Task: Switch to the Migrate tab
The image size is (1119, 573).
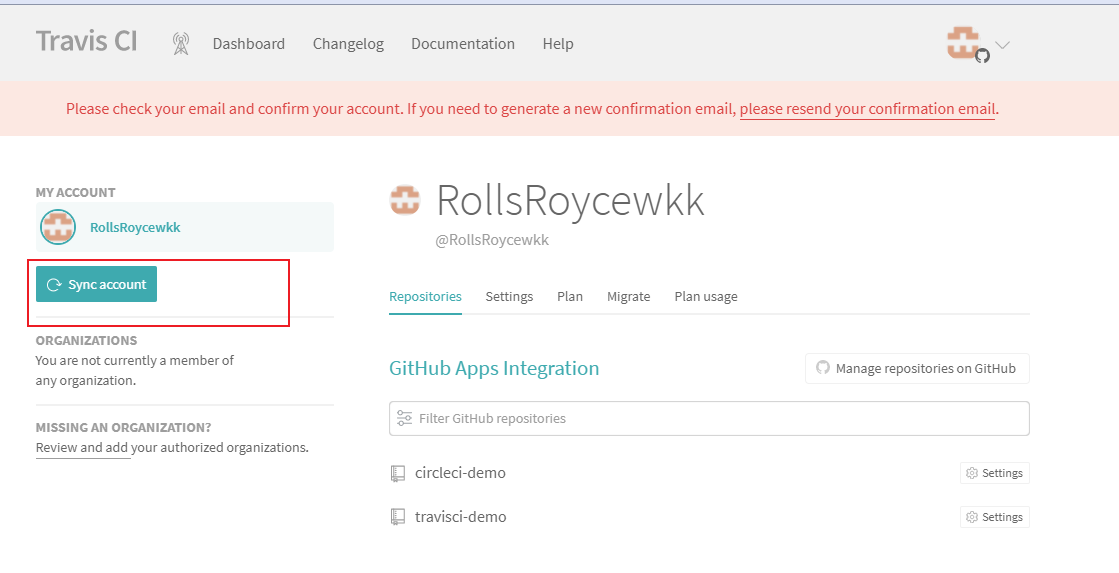Action: pos(628,297)
